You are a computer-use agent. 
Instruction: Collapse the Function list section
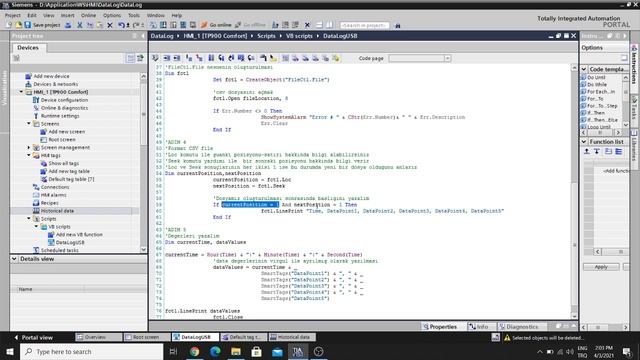pos(584,141)
